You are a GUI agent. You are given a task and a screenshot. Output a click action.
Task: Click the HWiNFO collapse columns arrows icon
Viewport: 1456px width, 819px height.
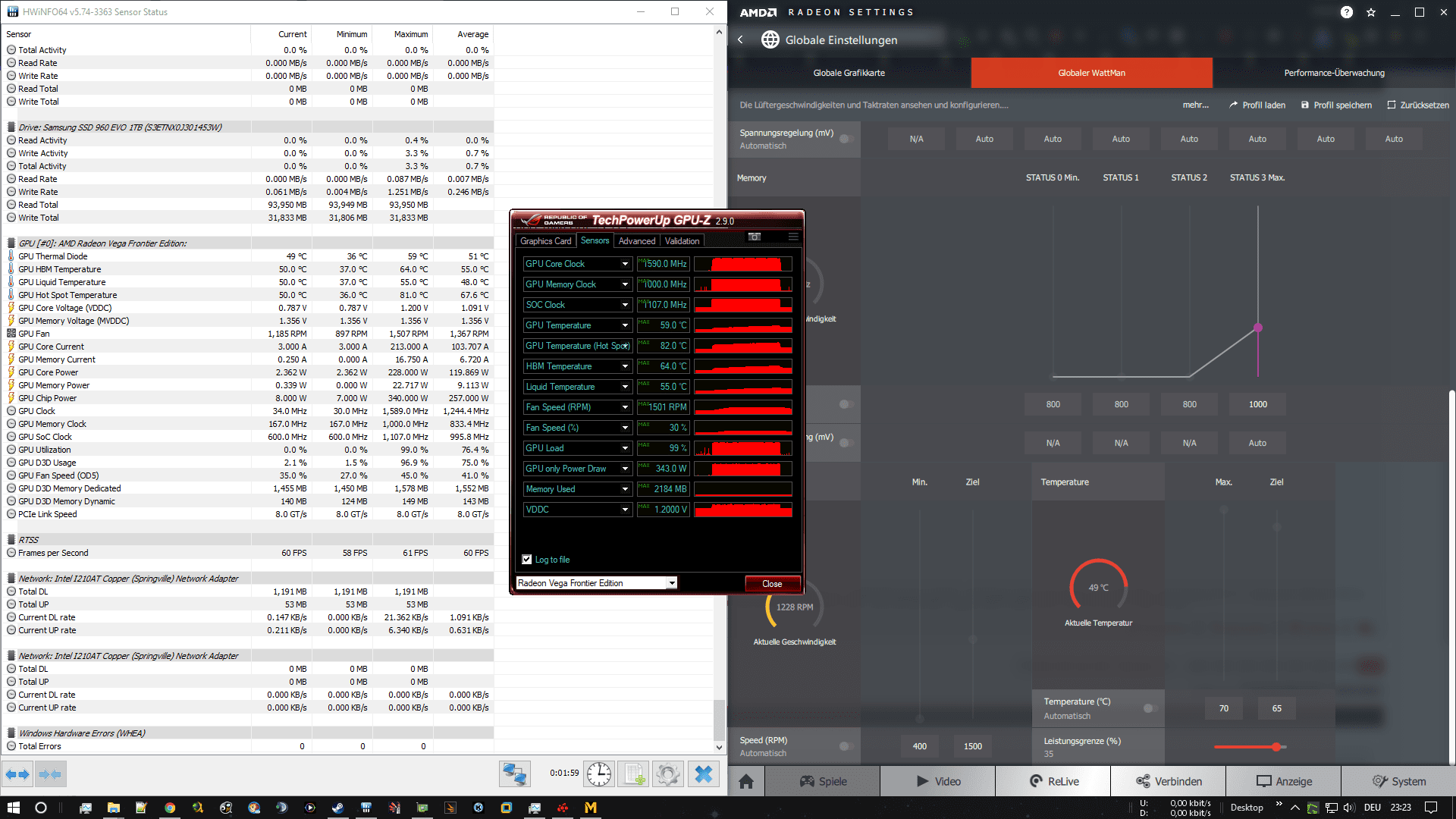pyautogui.click(x=50, y=774)
